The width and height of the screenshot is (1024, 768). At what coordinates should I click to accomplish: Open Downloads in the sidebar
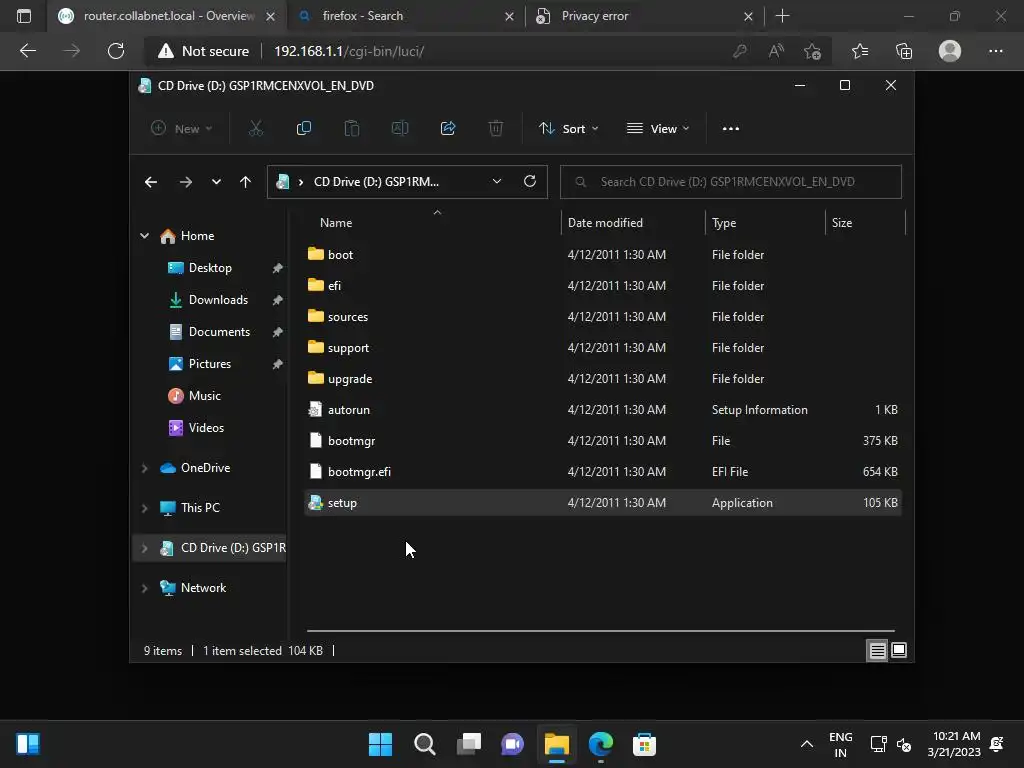coord(218,300)
